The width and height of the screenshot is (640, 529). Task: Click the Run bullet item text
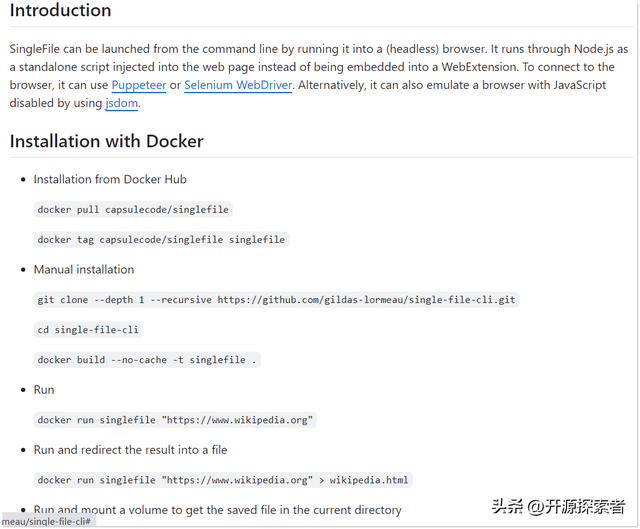[44, 390]
